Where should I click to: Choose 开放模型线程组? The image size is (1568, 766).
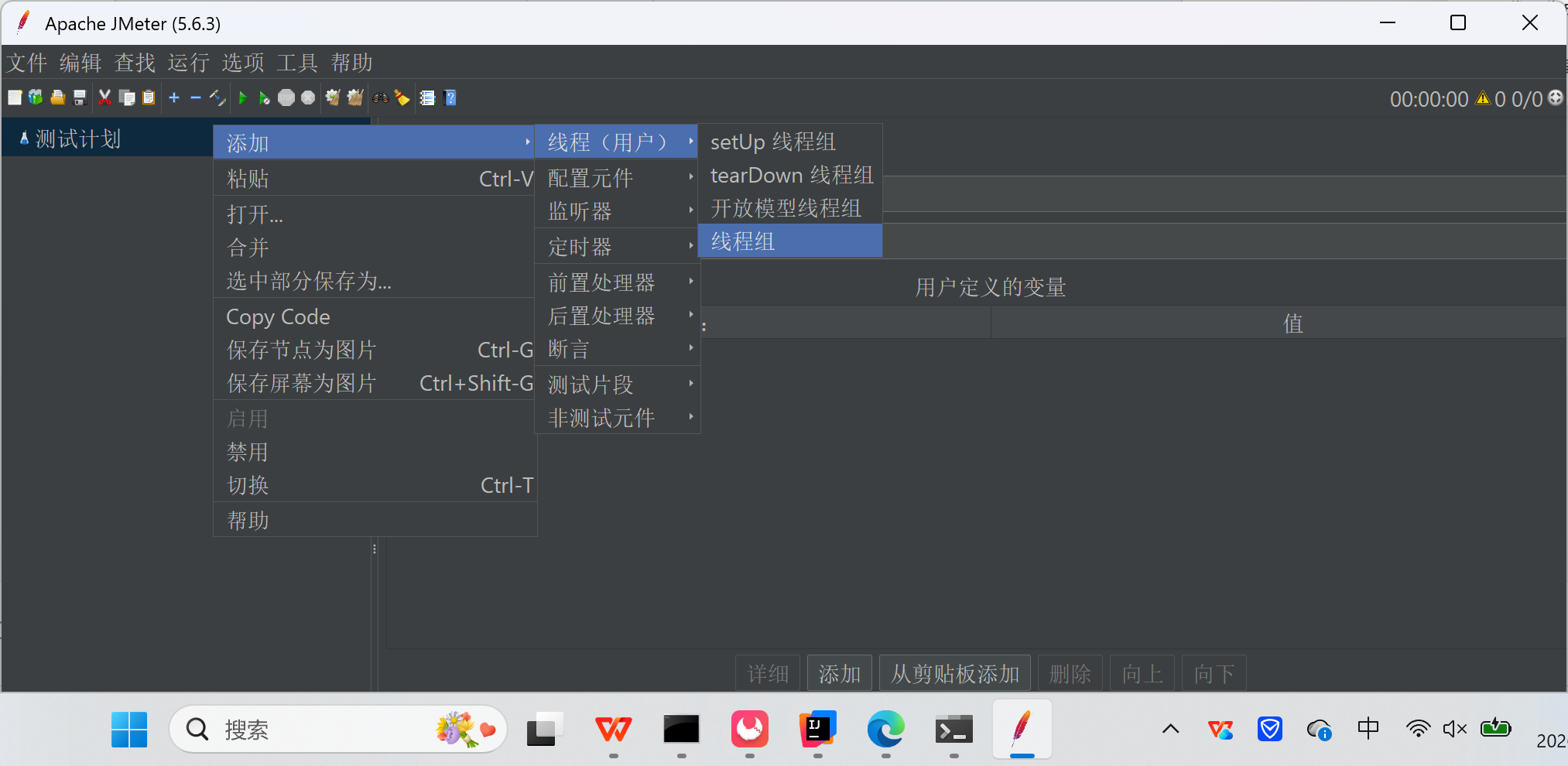coord(790,208)
